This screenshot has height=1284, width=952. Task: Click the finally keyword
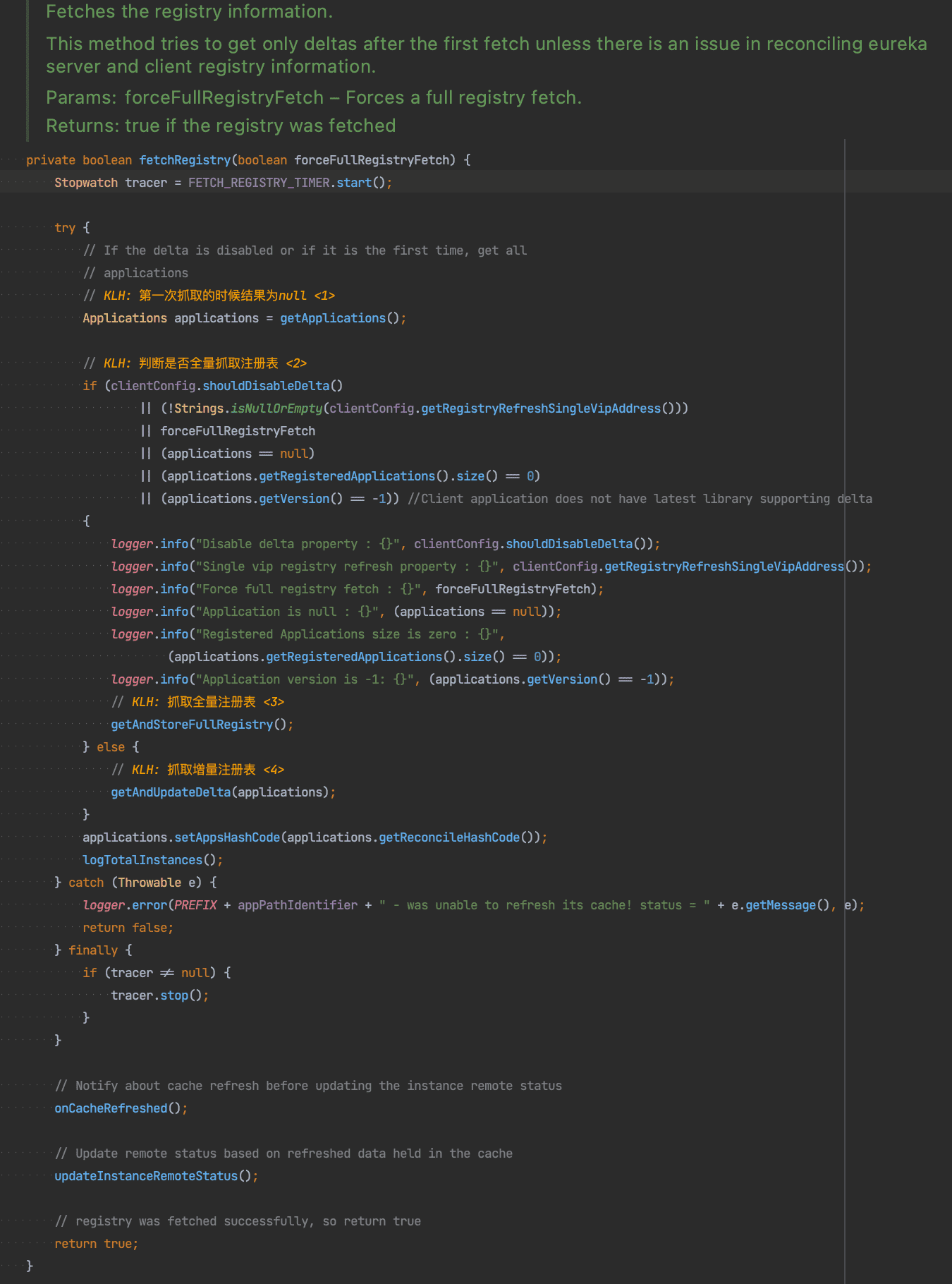coord(93,950)
